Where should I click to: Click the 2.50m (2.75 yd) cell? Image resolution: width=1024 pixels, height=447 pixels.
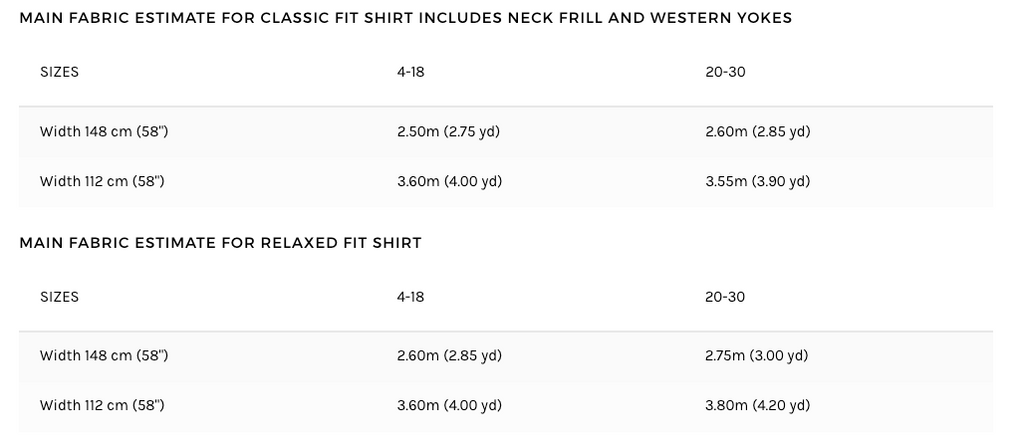(448, 131)
